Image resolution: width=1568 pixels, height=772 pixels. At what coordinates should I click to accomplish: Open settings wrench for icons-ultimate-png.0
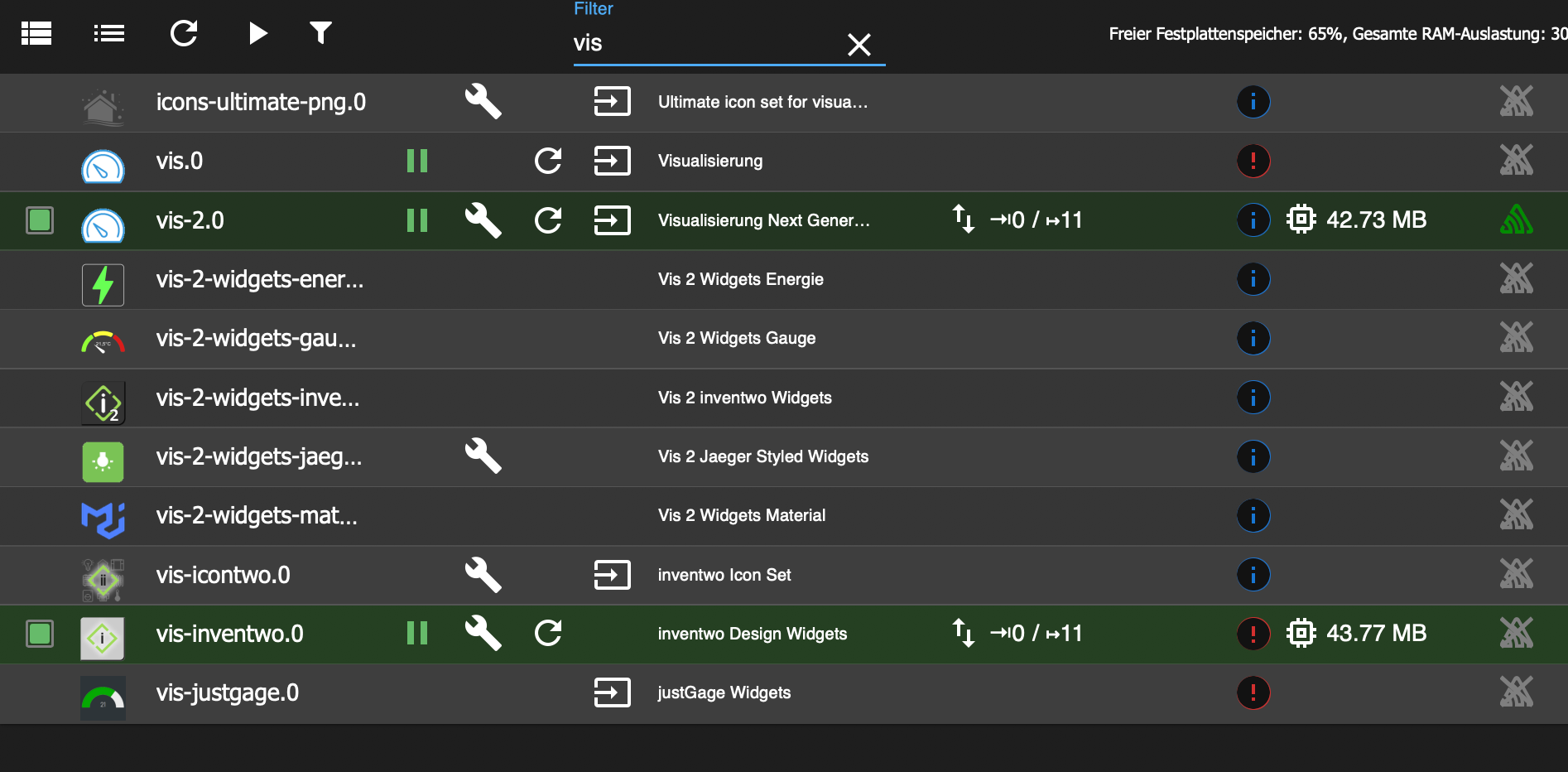tap(483, 102)
